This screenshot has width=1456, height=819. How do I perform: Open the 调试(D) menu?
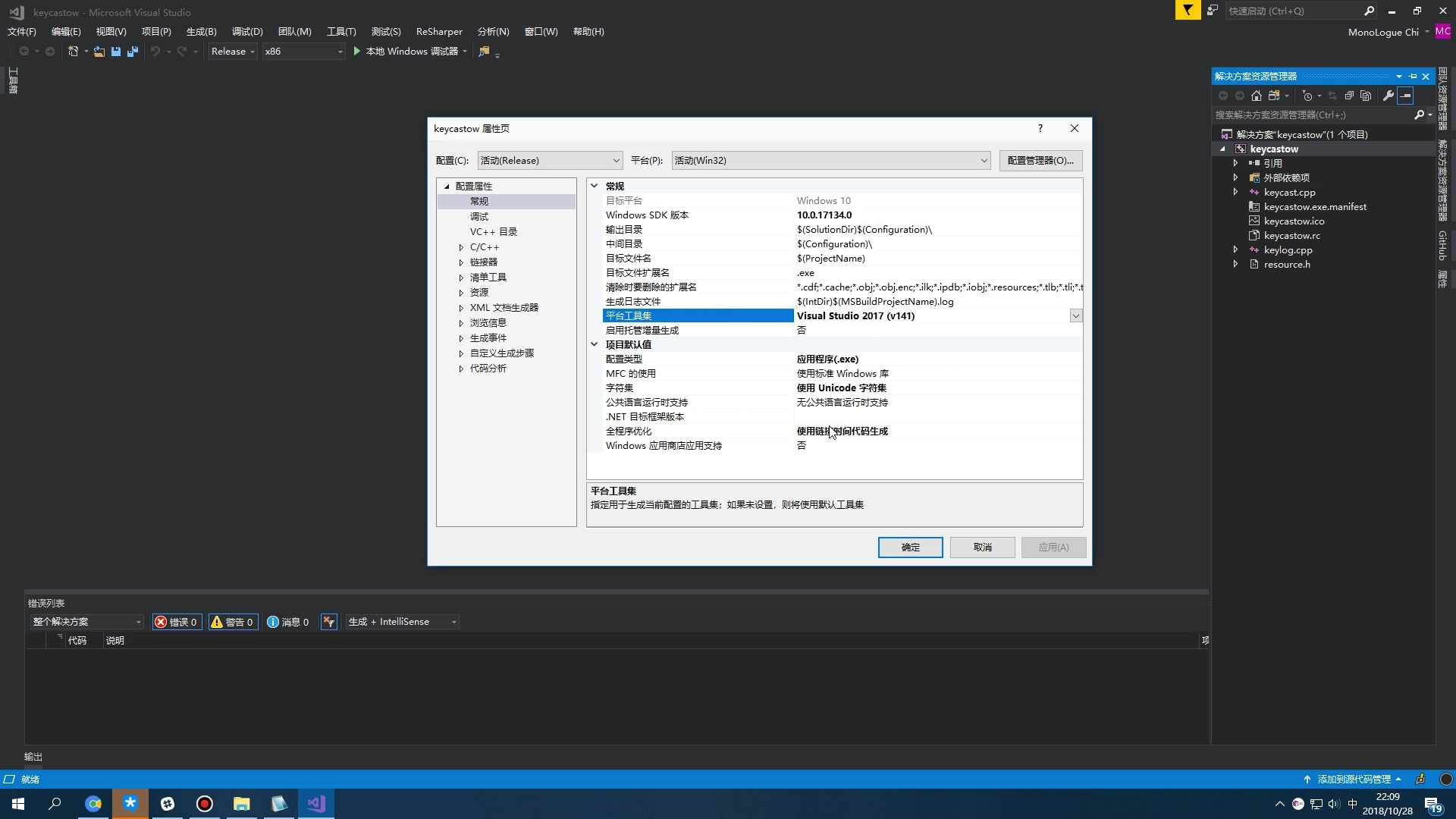247,32
